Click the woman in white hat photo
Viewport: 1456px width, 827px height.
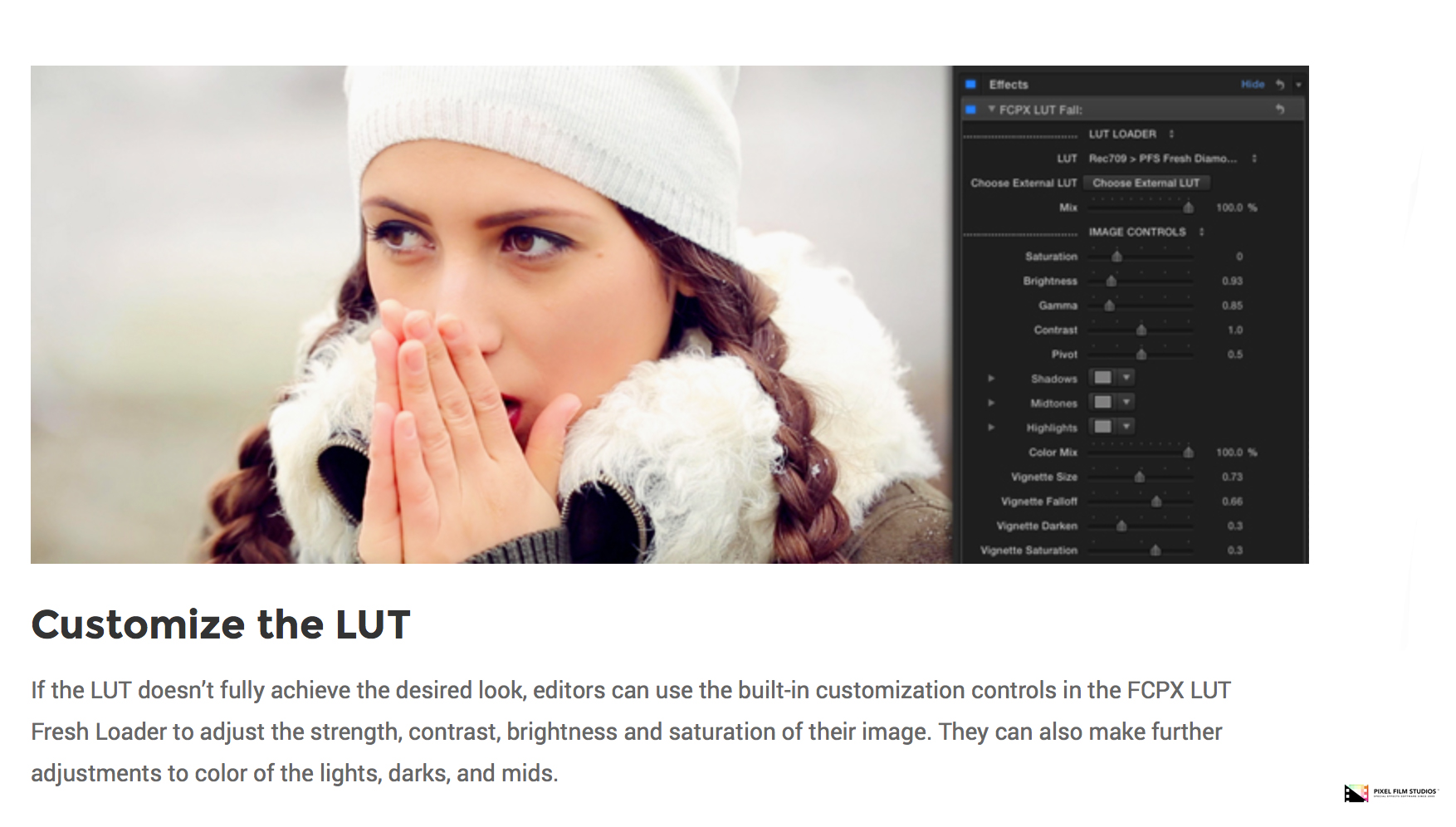pos(491,315)
